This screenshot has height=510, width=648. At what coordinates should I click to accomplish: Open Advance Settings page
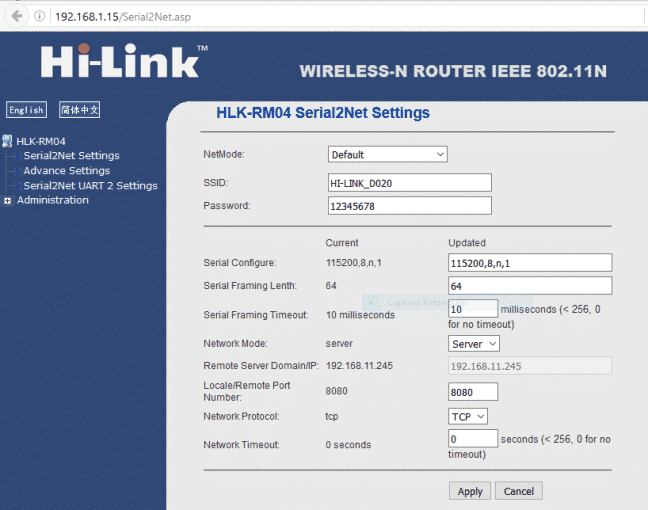67,171
